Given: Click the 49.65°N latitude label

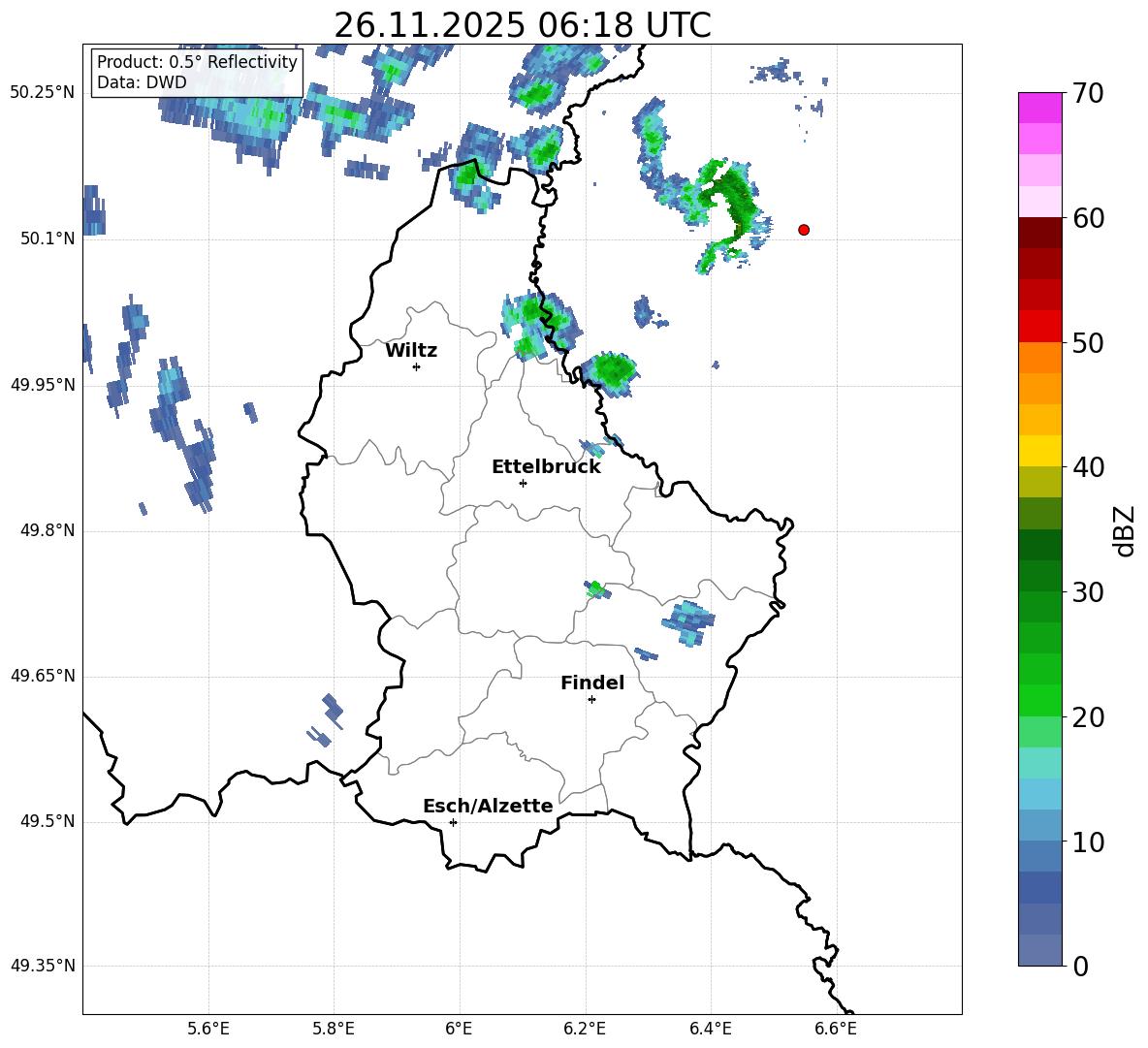Looking at the screenshot, I should click(x=43, y=676).
